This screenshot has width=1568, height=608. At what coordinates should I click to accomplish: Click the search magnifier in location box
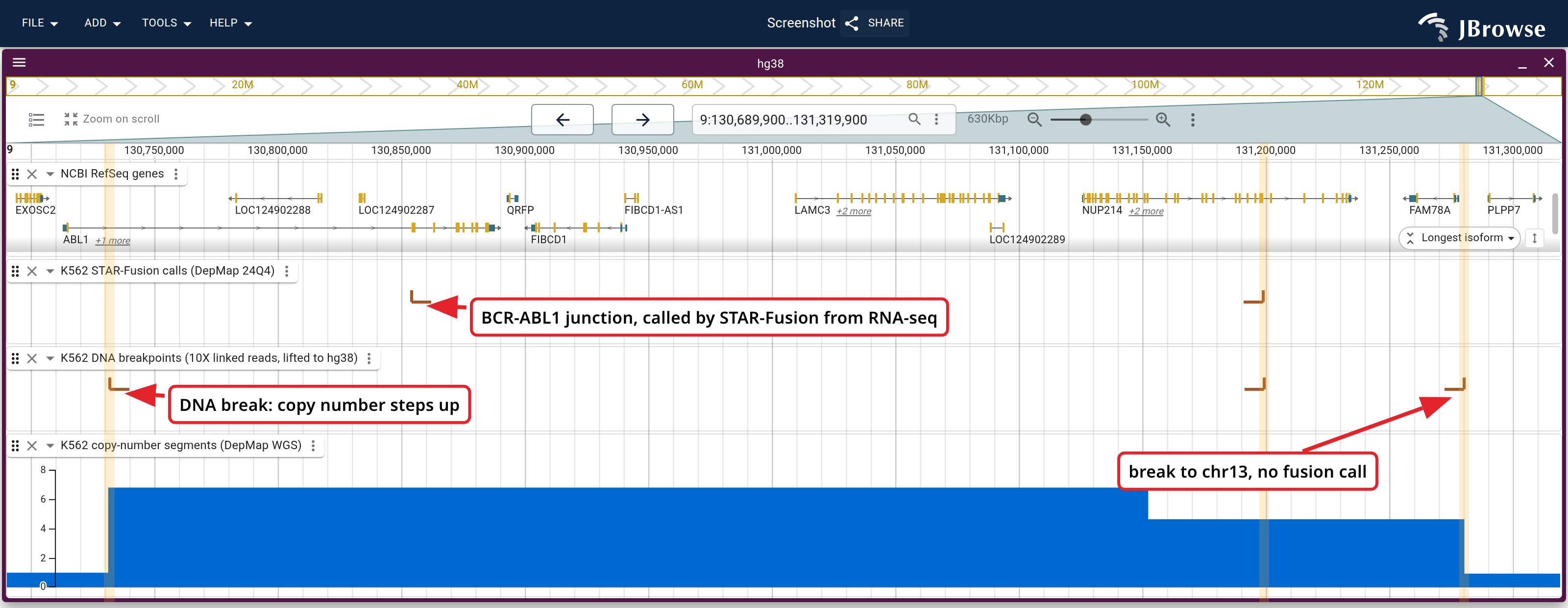(x=914, y=119)
